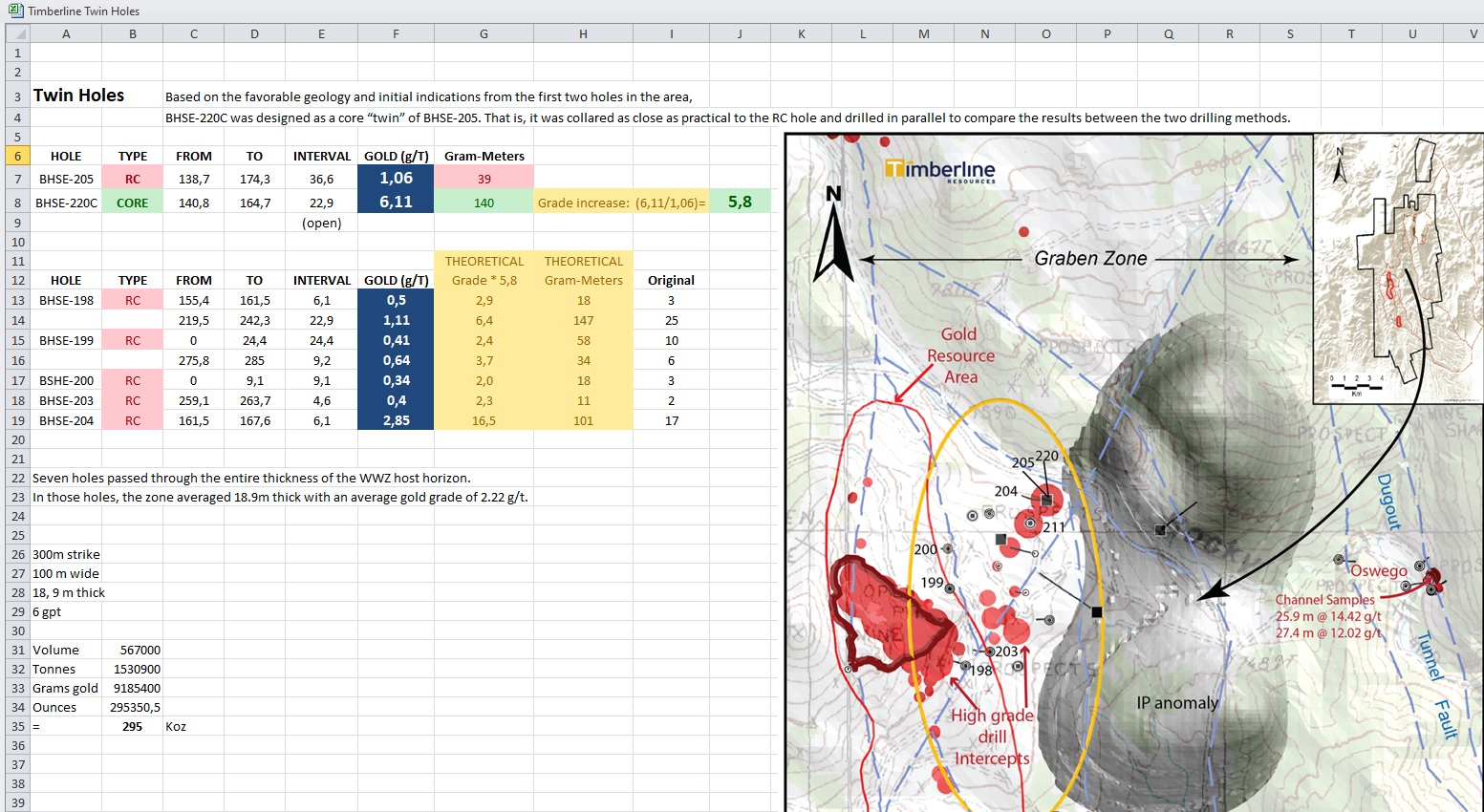Screen dimensions: 1484x812
Task: Select the 138,7 FROM value
Action: click(x=194, y=179)
